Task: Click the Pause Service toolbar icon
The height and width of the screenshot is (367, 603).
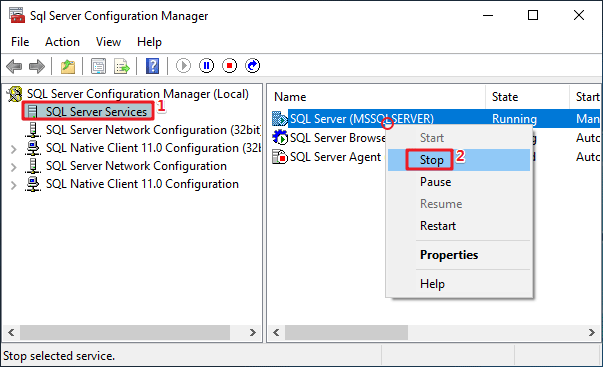Action: click(x=207, y=66)
